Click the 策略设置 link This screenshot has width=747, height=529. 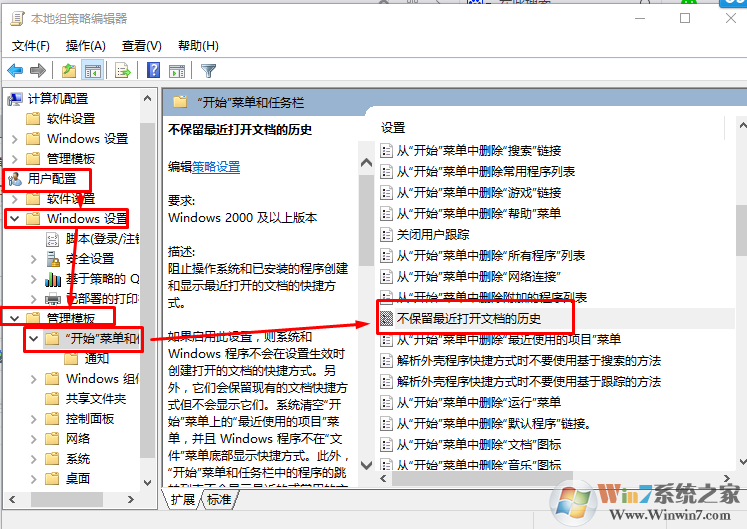(216, 167)
